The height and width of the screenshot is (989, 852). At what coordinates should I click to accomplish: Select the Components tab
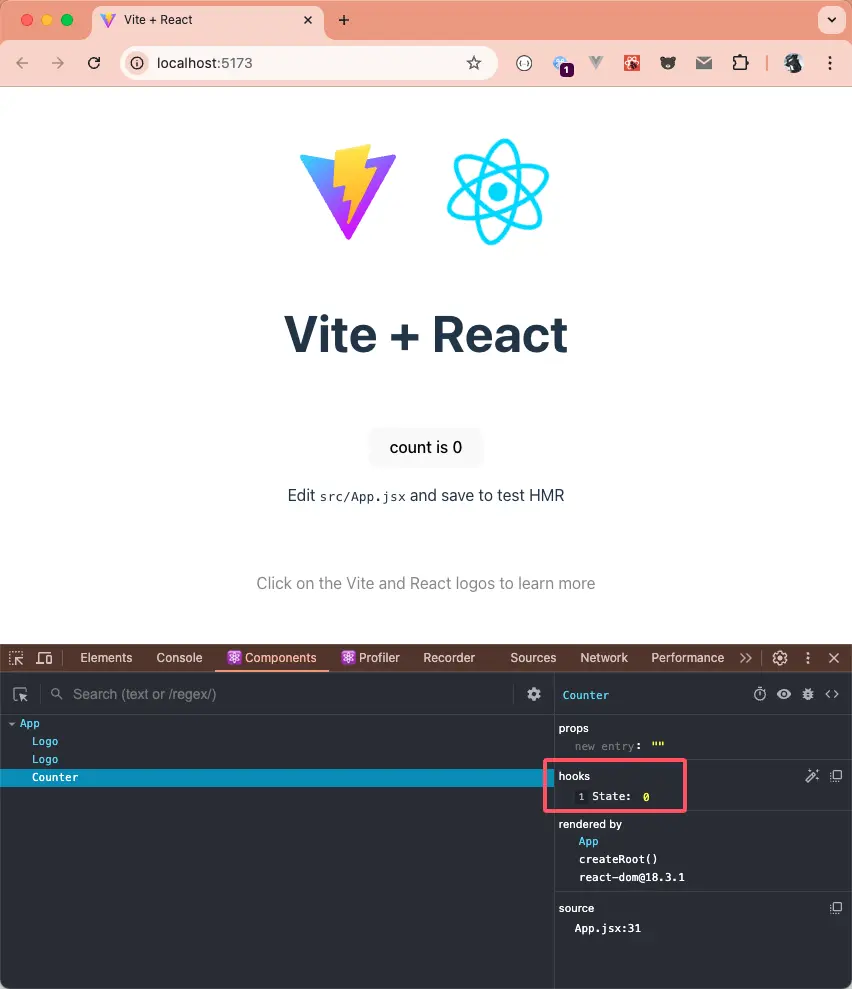click(x=272, y=658)
